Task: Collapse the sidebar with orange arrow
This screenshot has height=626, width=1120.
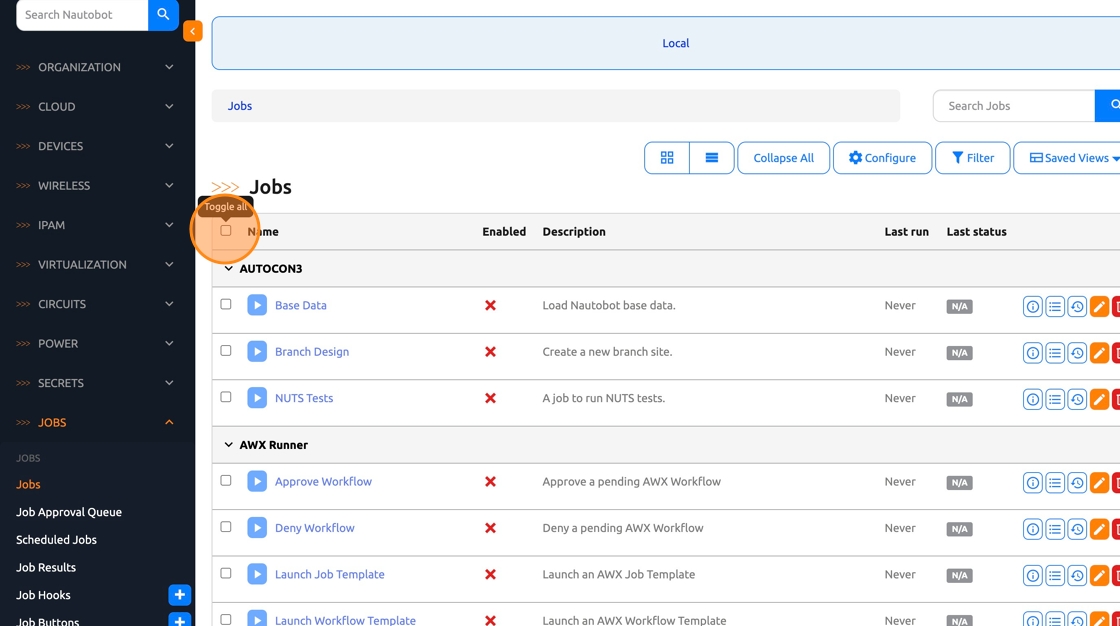Action: (x=192, y=31)
